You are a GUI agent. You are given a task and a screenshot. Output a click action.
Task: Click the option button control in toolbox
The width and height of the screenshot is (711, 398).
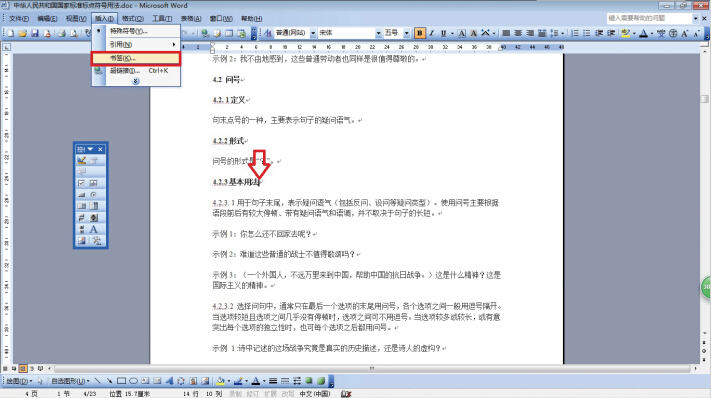click(x=94, y=194)
